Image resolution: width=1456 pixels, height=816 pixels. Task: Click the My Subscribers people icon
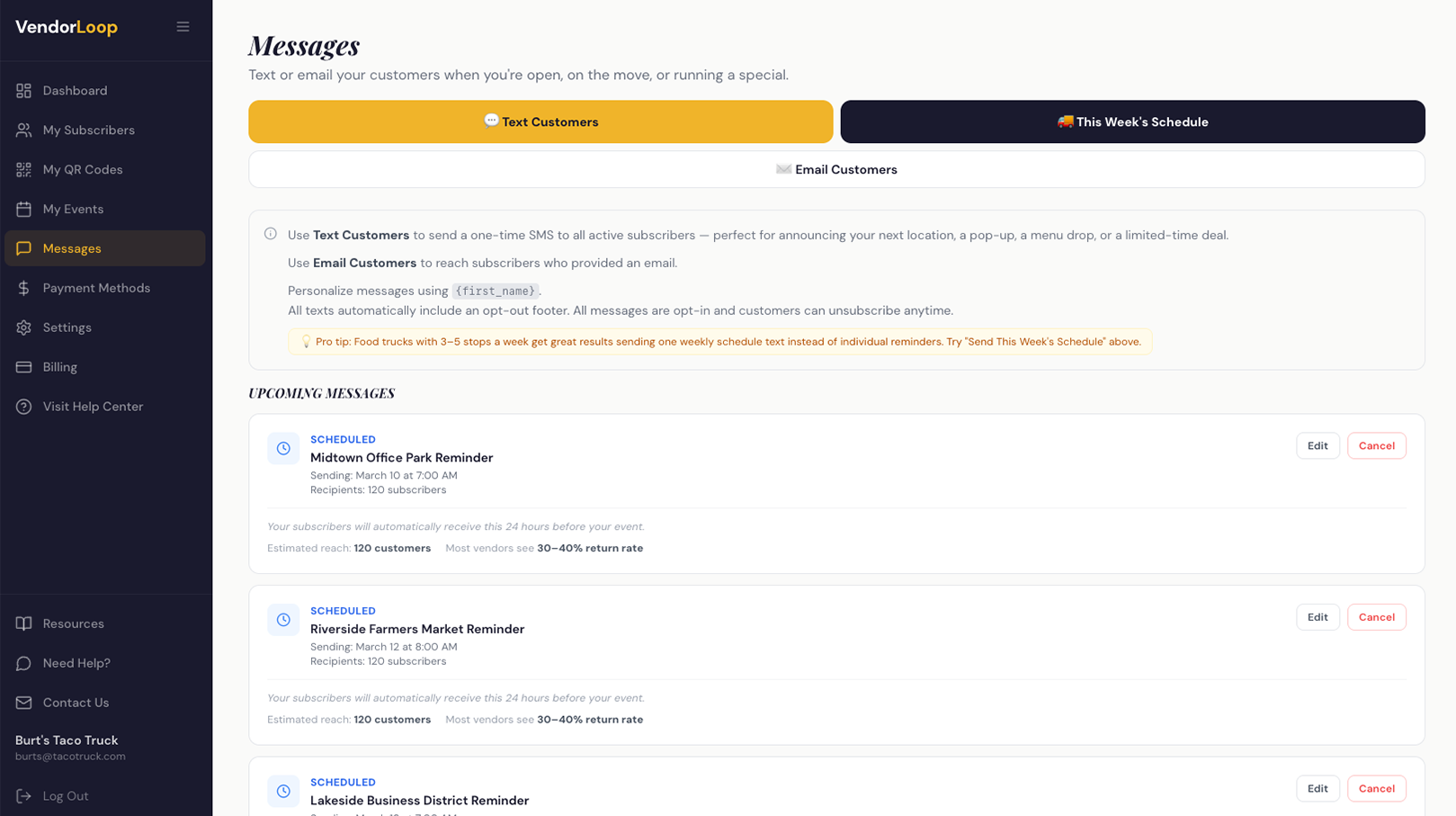(x=24, y=130)
